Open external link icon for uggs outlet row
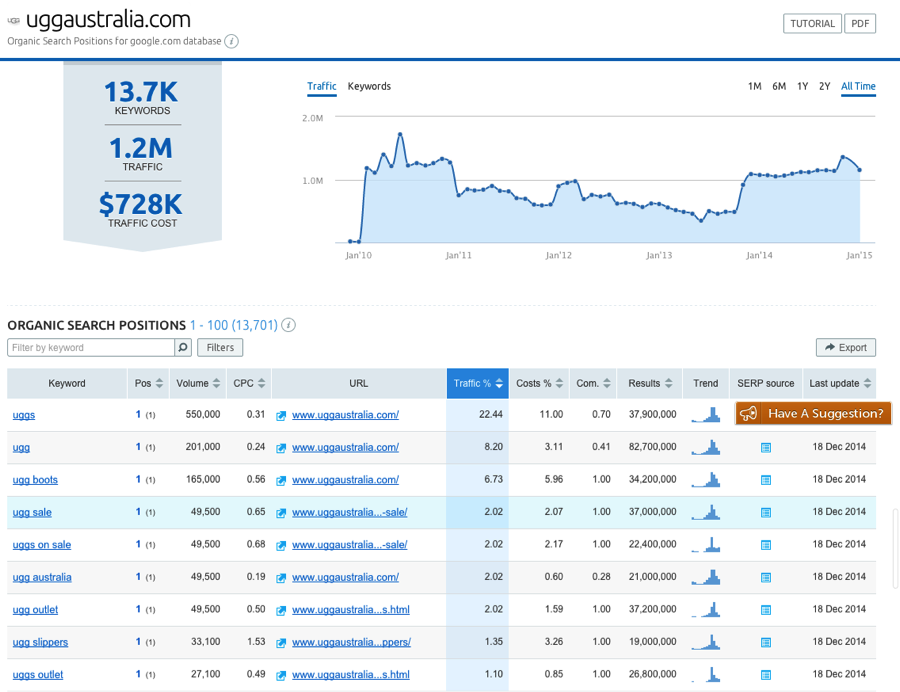This screenshot has height=692, width=900. 281,675
